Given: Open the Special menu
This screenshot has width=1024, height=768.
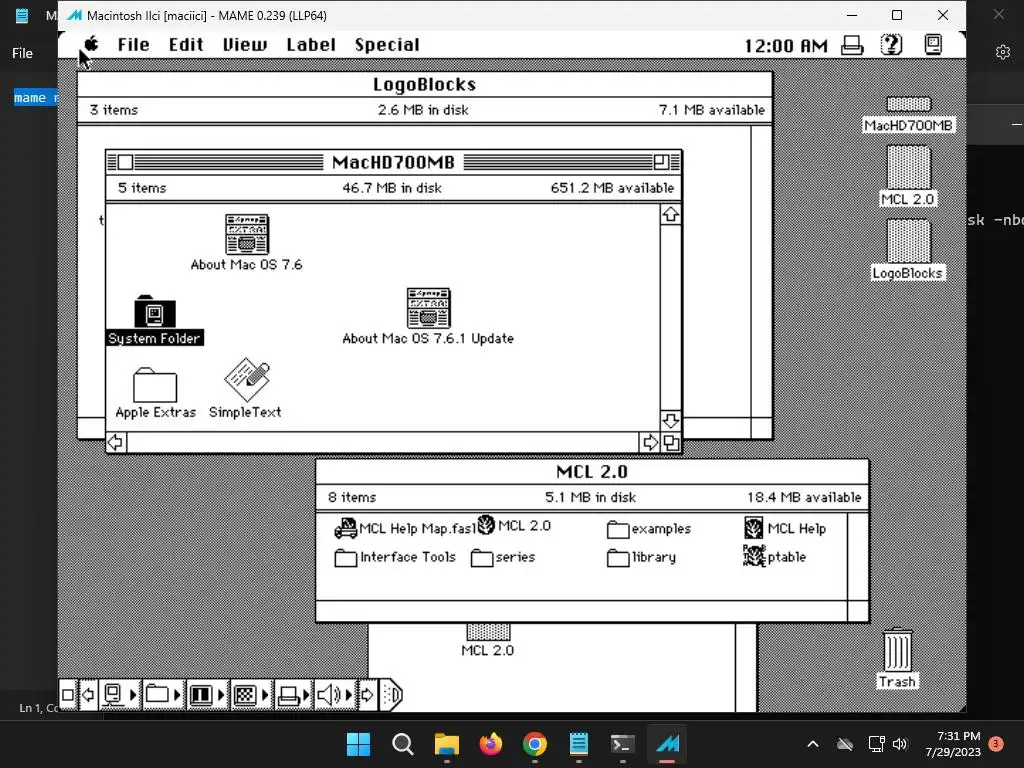Looking at the screenshot, I should [x=387, y=45].
